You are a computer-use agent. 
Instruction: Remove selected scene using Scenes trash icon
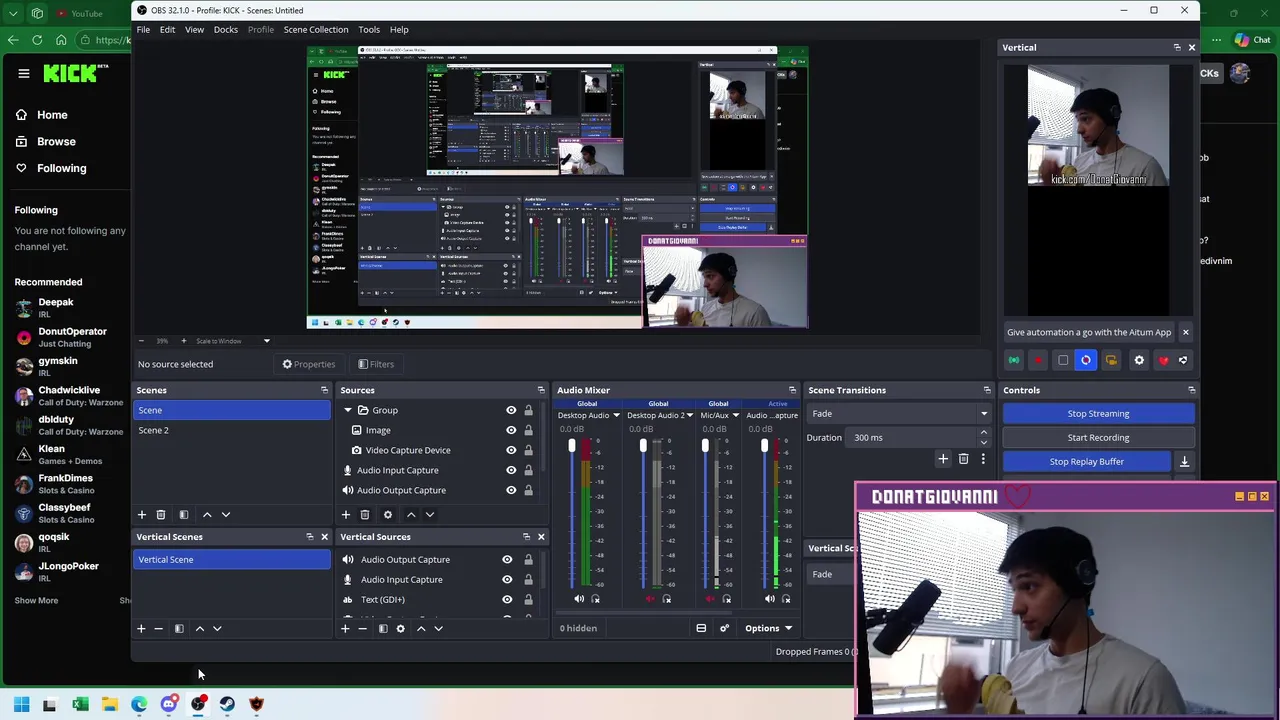160,514
